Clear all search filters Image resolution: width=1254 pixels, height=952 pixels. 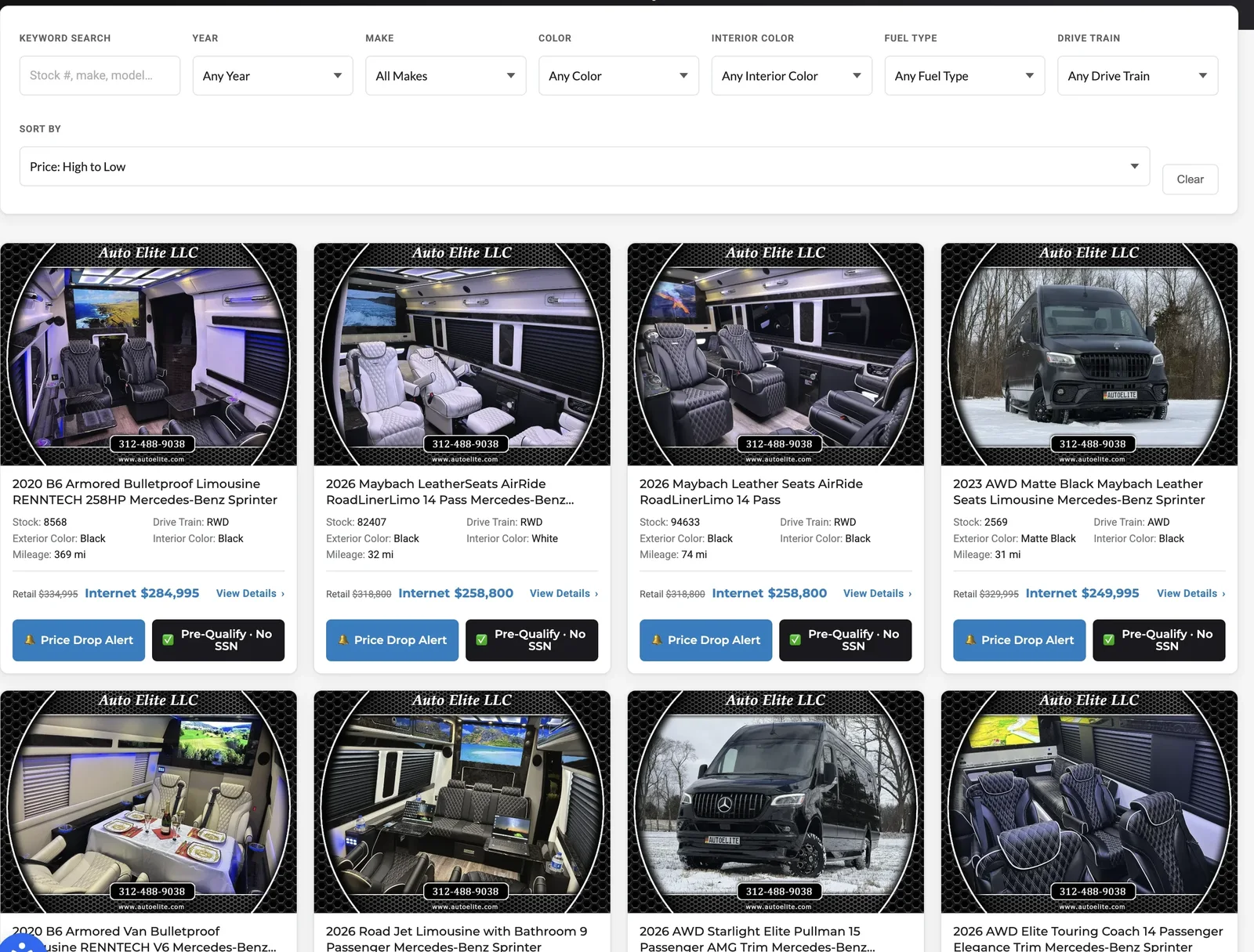(x=1190, y=179)
